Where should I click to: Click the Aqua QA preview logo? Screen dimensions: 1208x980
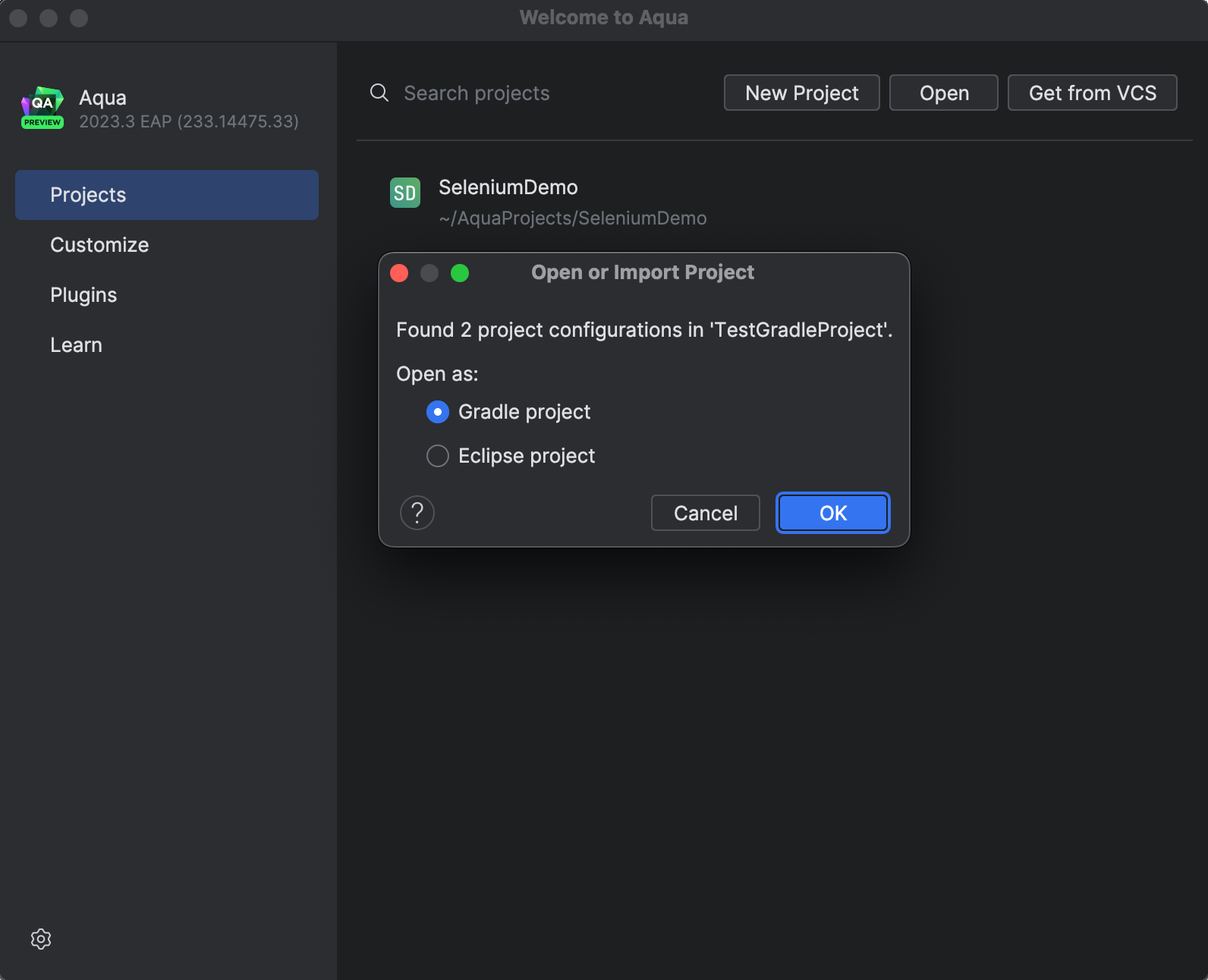tap(42, 108)
